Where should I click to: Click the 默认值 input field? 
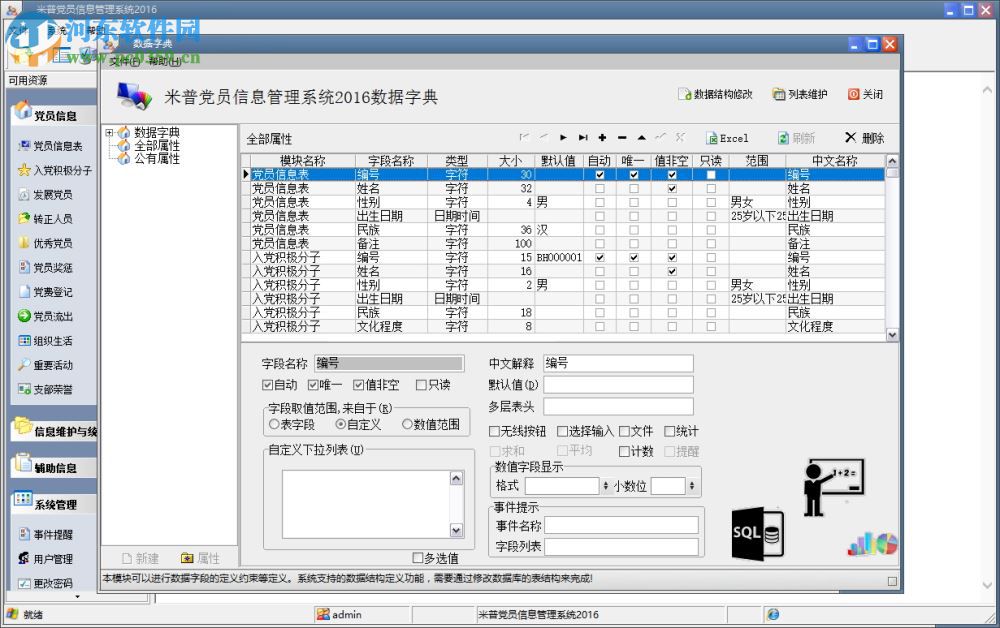tap(618, 385)
